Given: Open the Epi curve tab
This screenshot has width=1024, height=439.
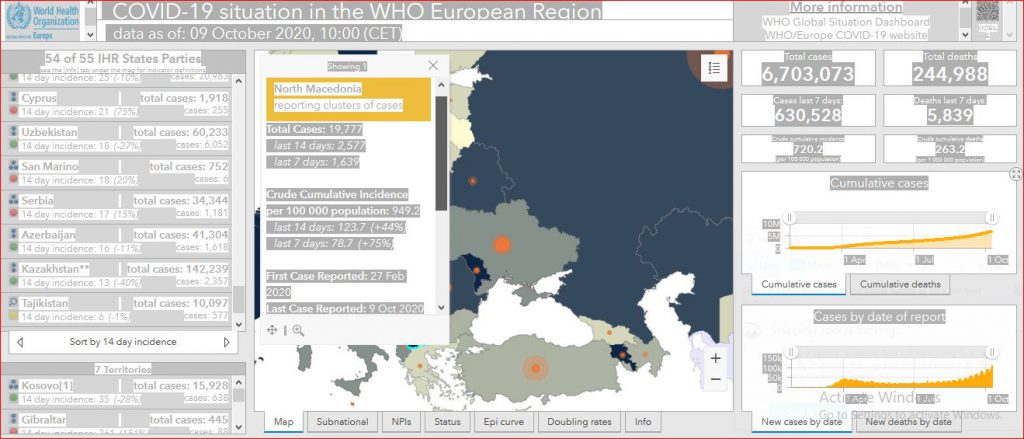Looking at the screenshot, I should click(x=505, y=422).
